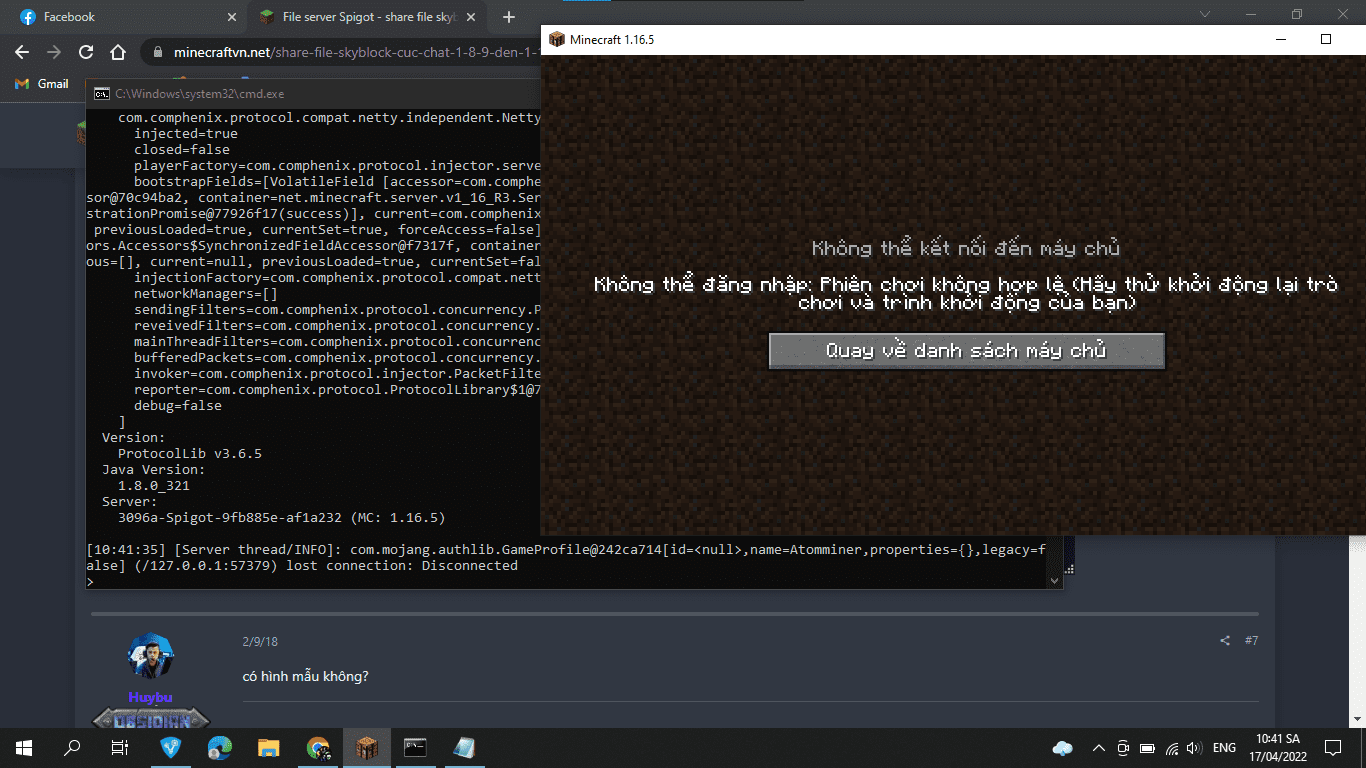
Task: Open Windows Search from the taskbar
Action: click(x=72, y=748)
